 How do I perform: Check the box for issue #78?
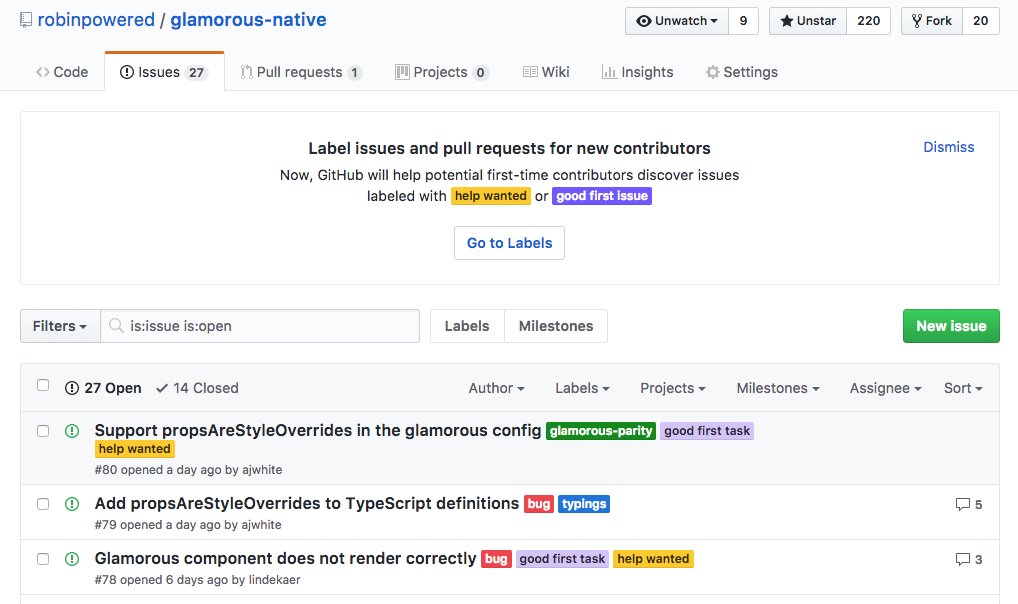coord(43,559)
